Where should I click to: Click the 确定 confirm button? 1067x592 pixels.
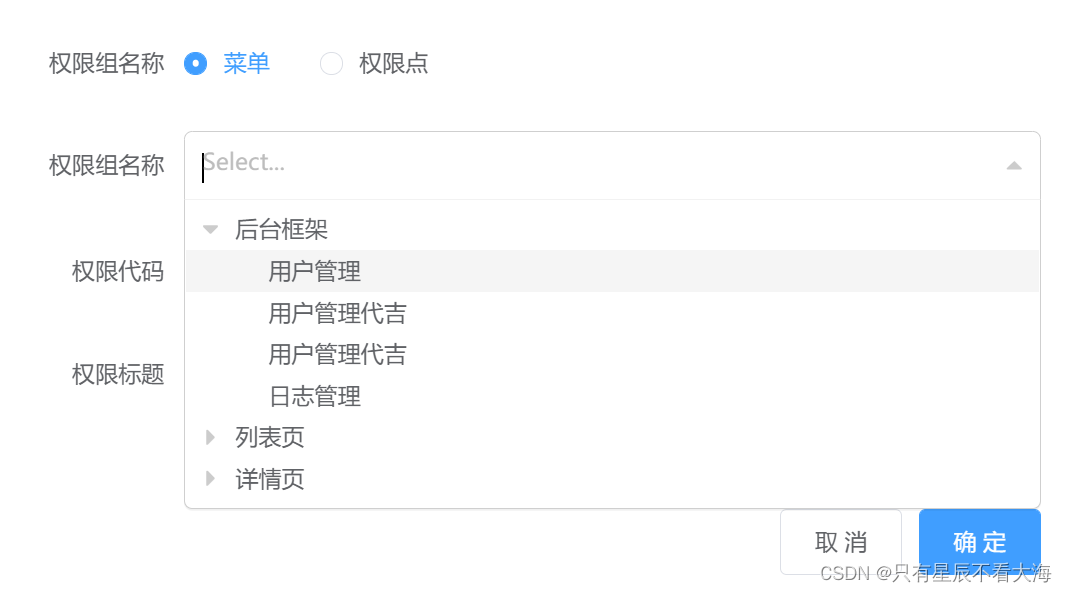(979, 541)
